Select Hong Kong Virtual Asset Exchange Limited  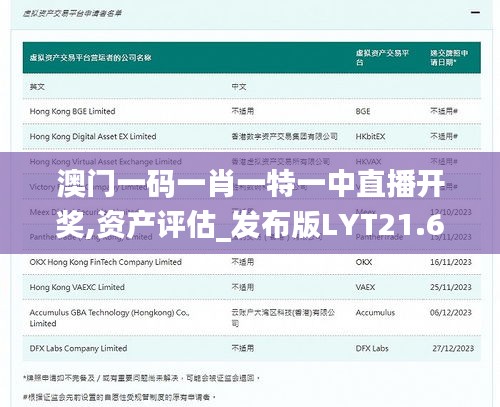(106, 162)
